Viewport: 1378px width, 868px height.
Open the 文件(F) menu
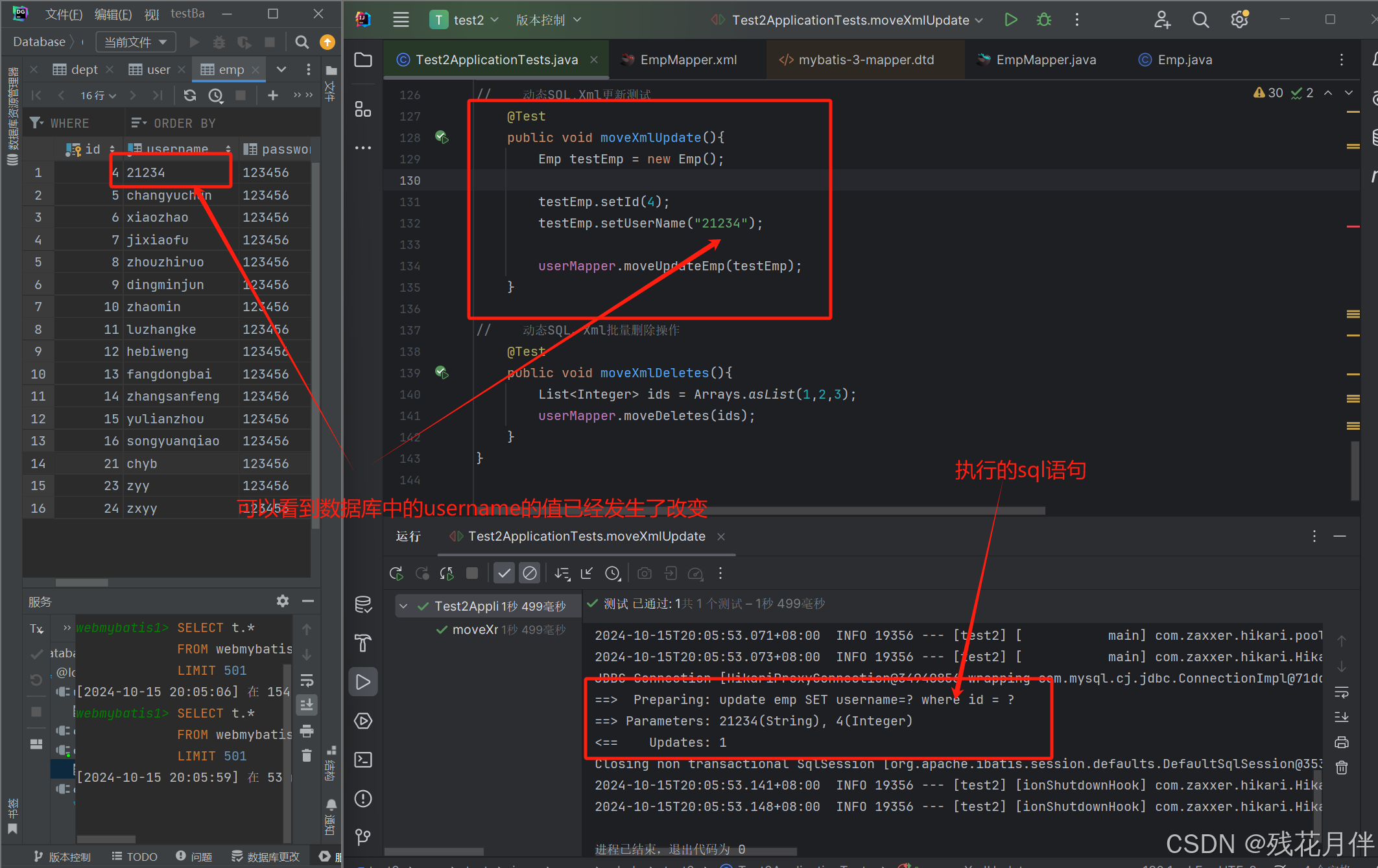(x=64, y=14)
